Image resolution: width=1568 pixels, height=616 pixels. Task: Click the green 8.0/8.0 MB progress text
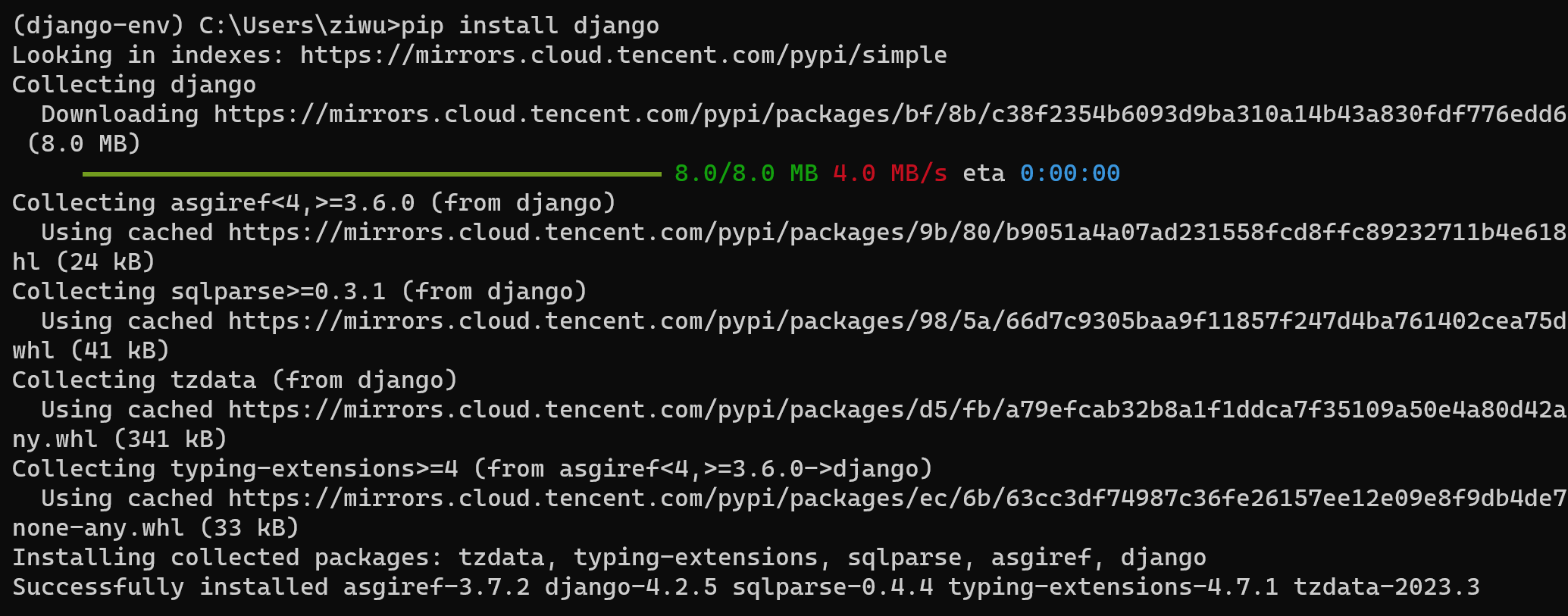pyautogui.click(x=746, y=174)
